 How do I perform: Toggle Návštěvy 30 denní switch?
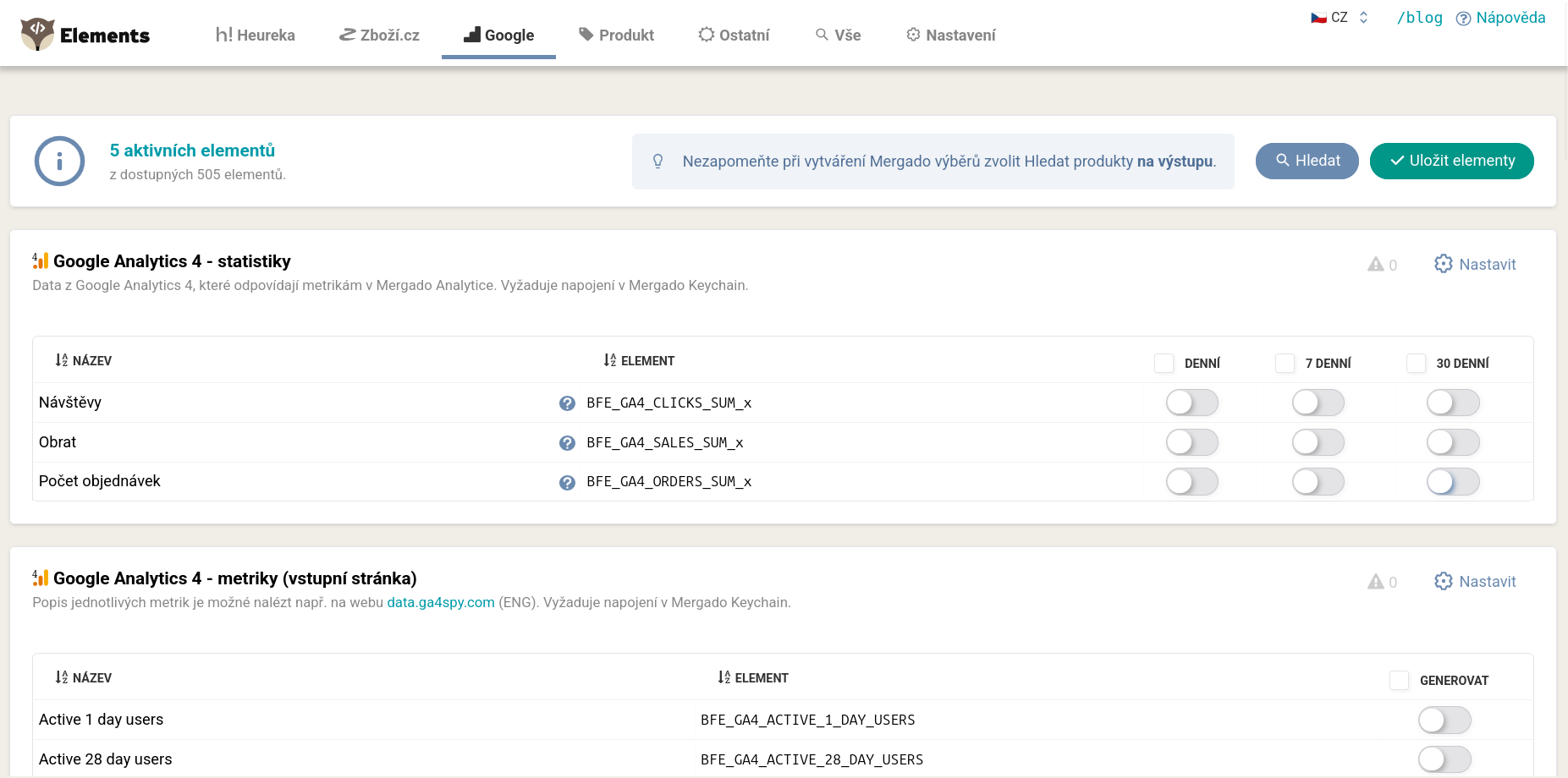[1453, 403]
